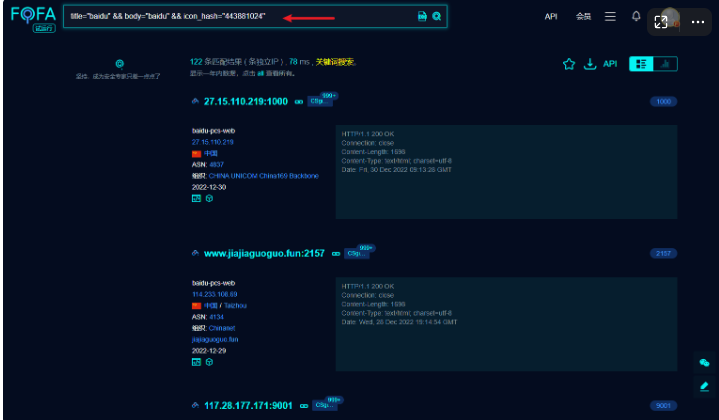This screenshot has height=420, width=719.
Task: Filter by ASN 4134
Action: (x=216, y=317)
